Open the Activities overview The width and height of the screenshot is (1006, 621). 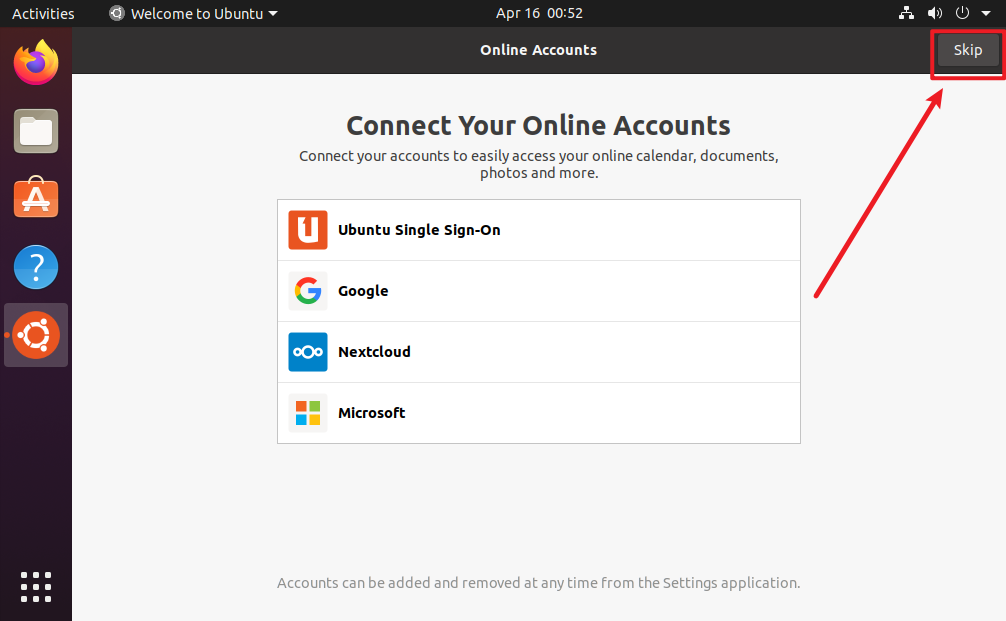tap(43, 13)
